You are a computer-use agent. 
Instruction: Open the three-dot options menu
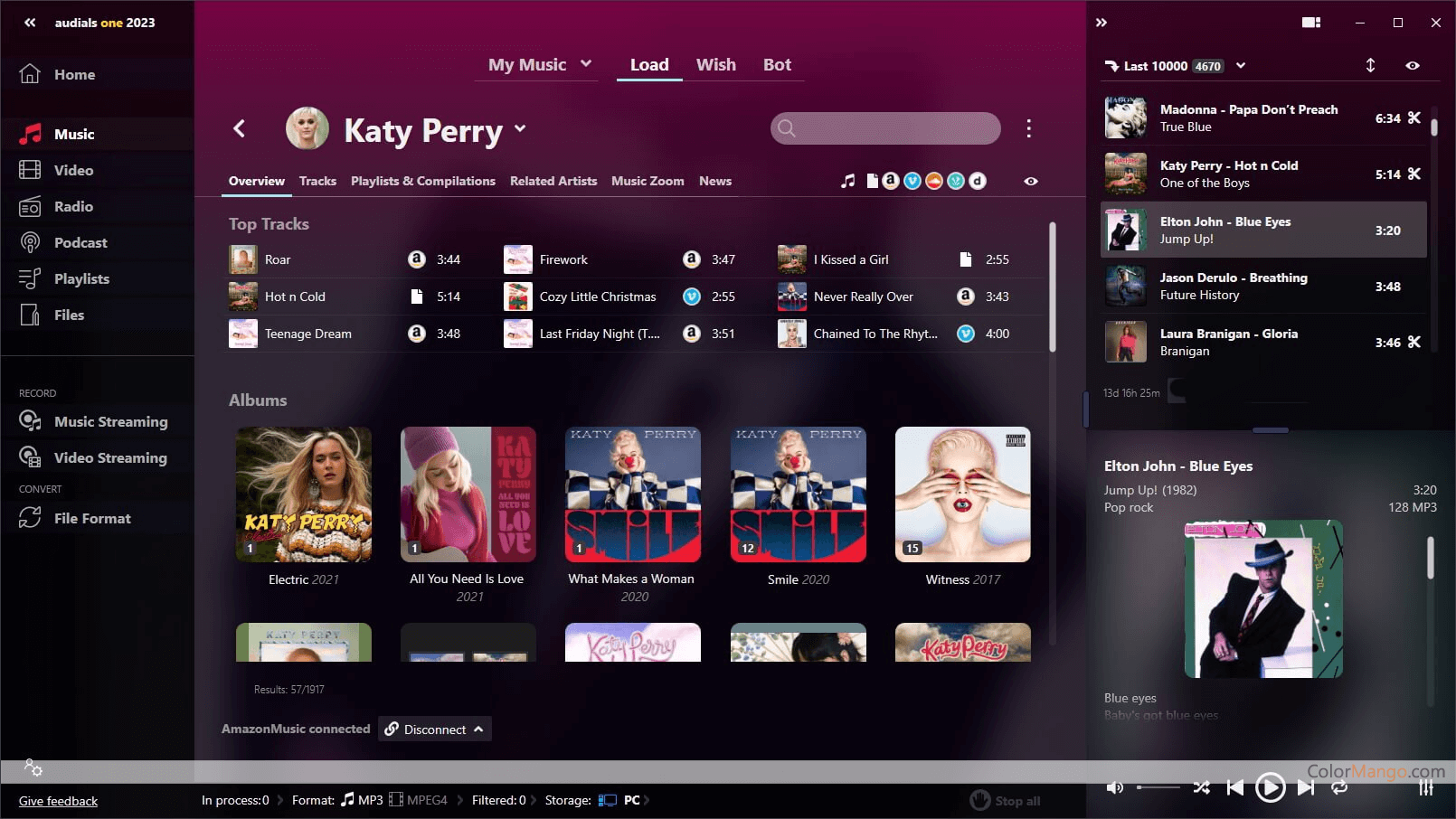(x=1028, y=128)
